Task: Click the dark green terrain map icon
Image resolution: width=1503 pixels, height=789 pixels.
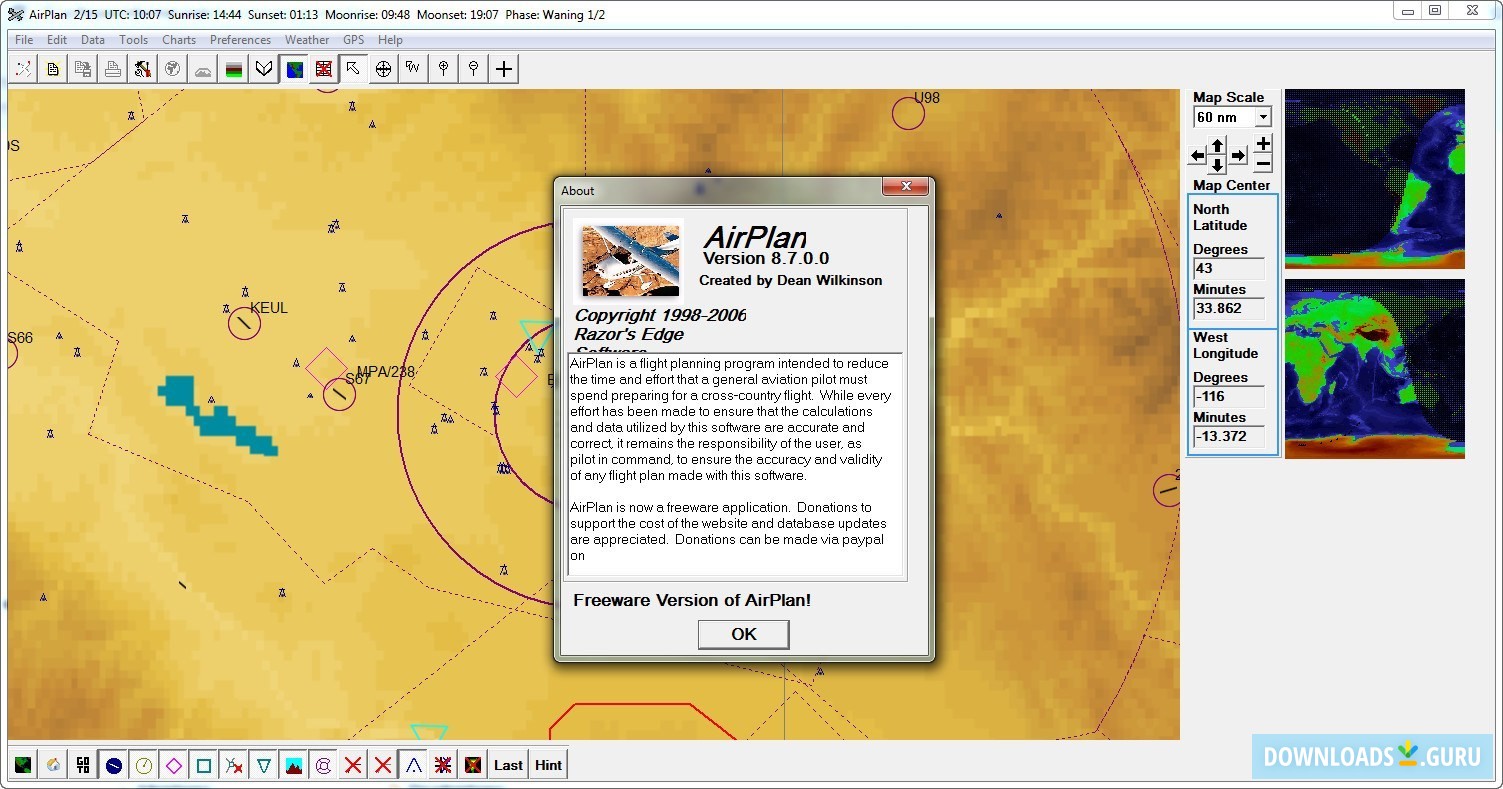Action: coord(23,765)
